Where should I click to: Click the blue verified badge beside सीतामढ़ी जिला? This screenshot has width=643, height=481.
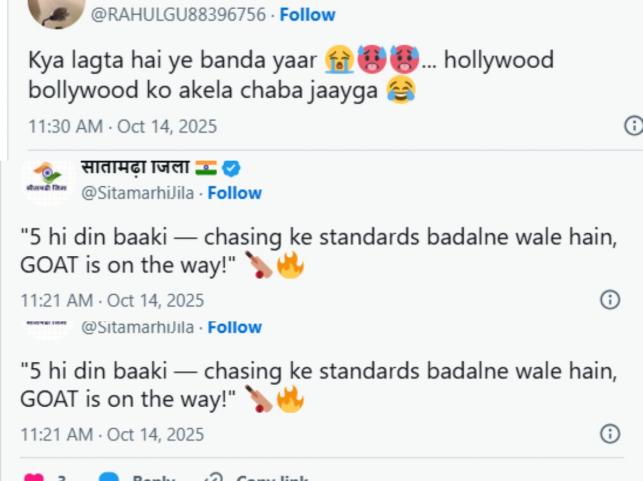233,168
